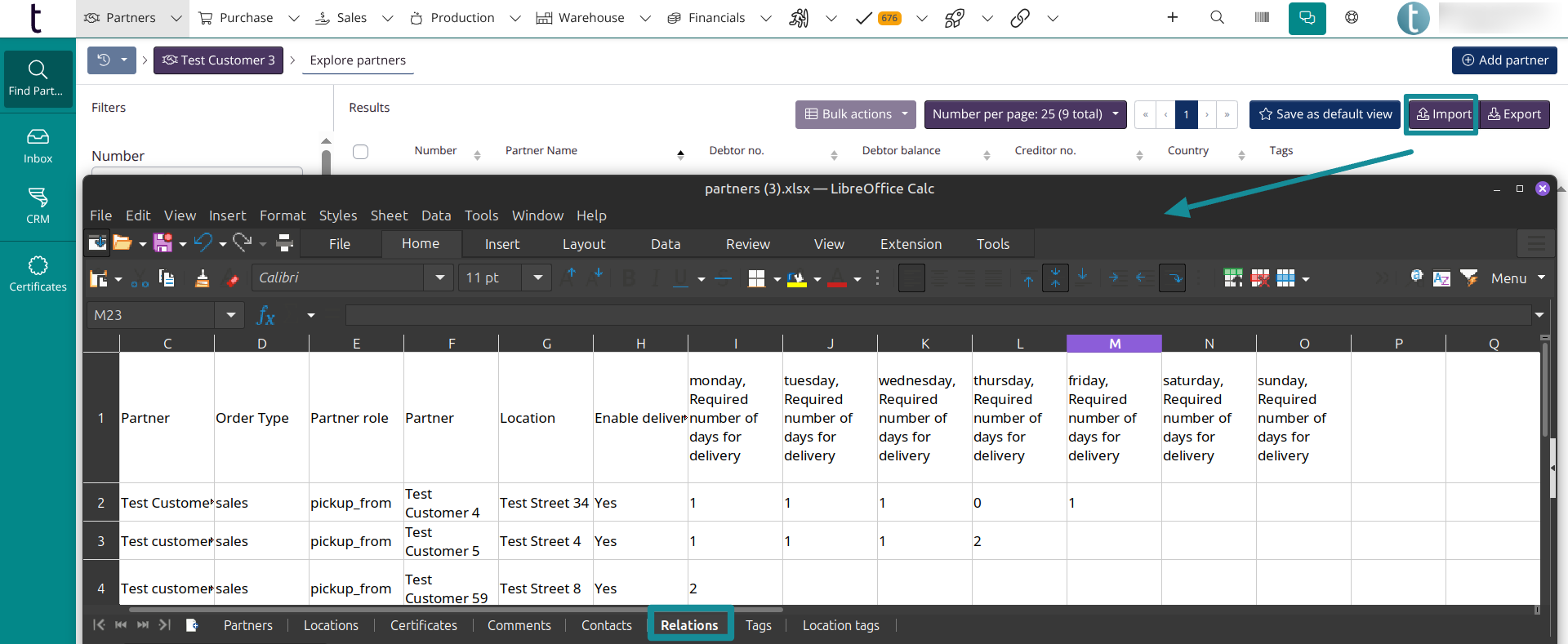The width and height of the screenshot is (1568, 644).
Task: Open the chat messages icon
Action: [x=1307, y=18]
